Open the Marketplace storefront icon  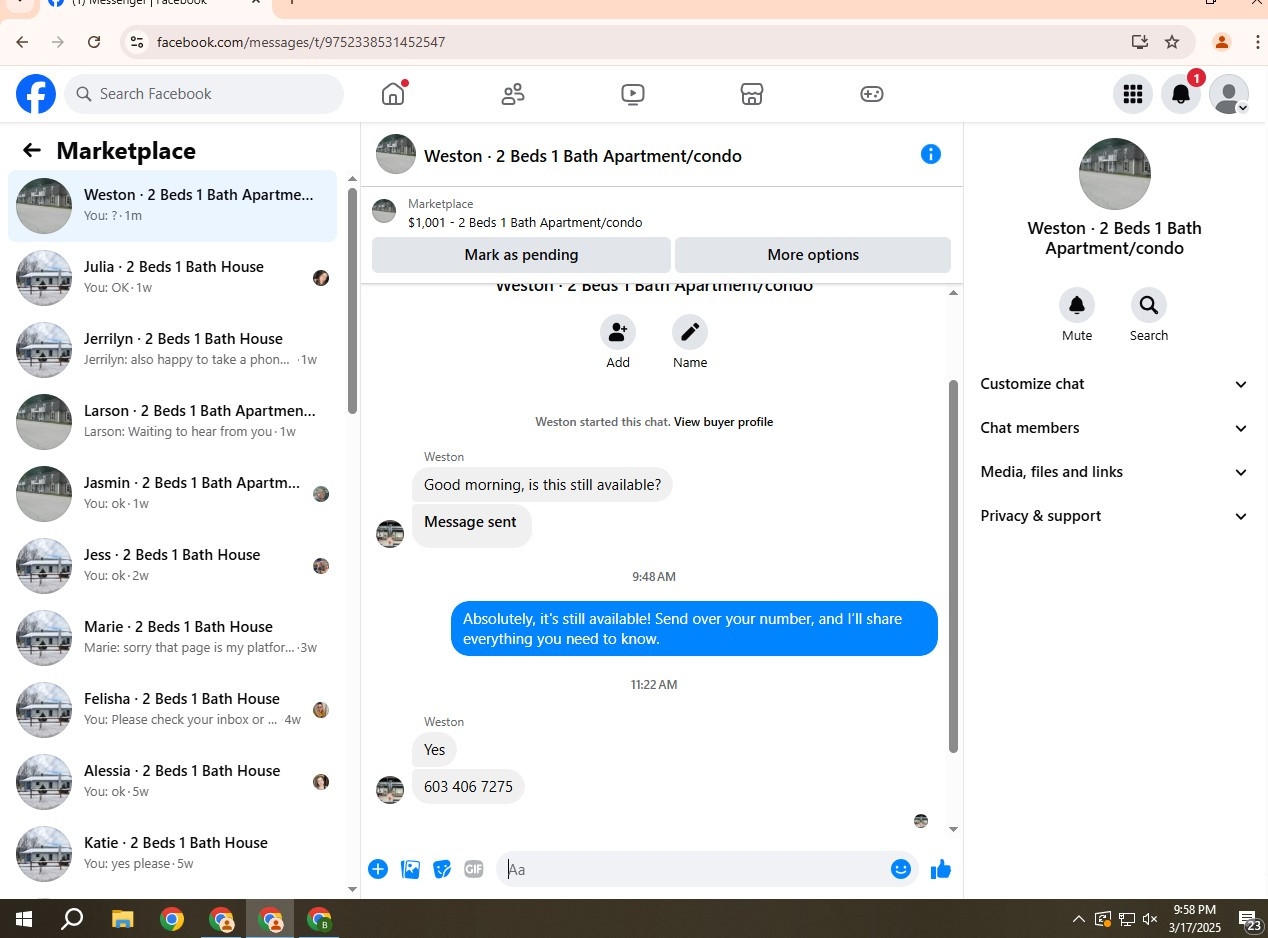point(752,94)
